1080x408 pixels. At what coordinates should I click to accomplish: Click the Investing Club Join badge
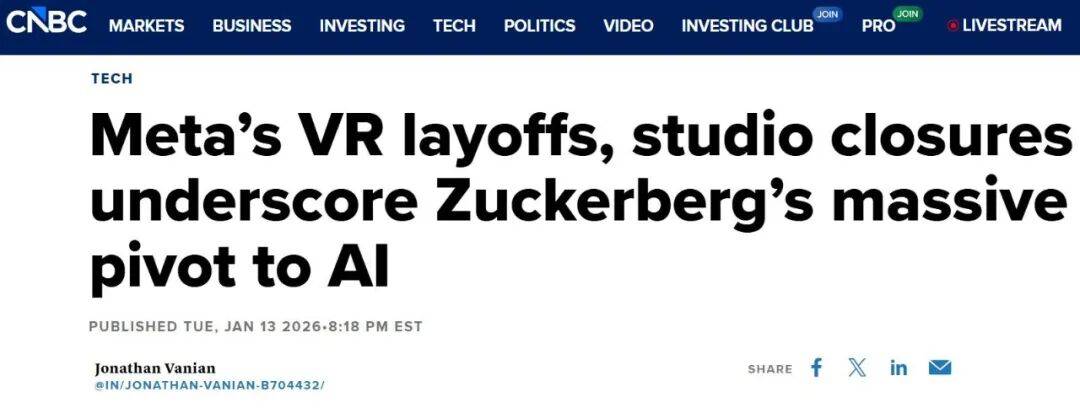(826, 14)
